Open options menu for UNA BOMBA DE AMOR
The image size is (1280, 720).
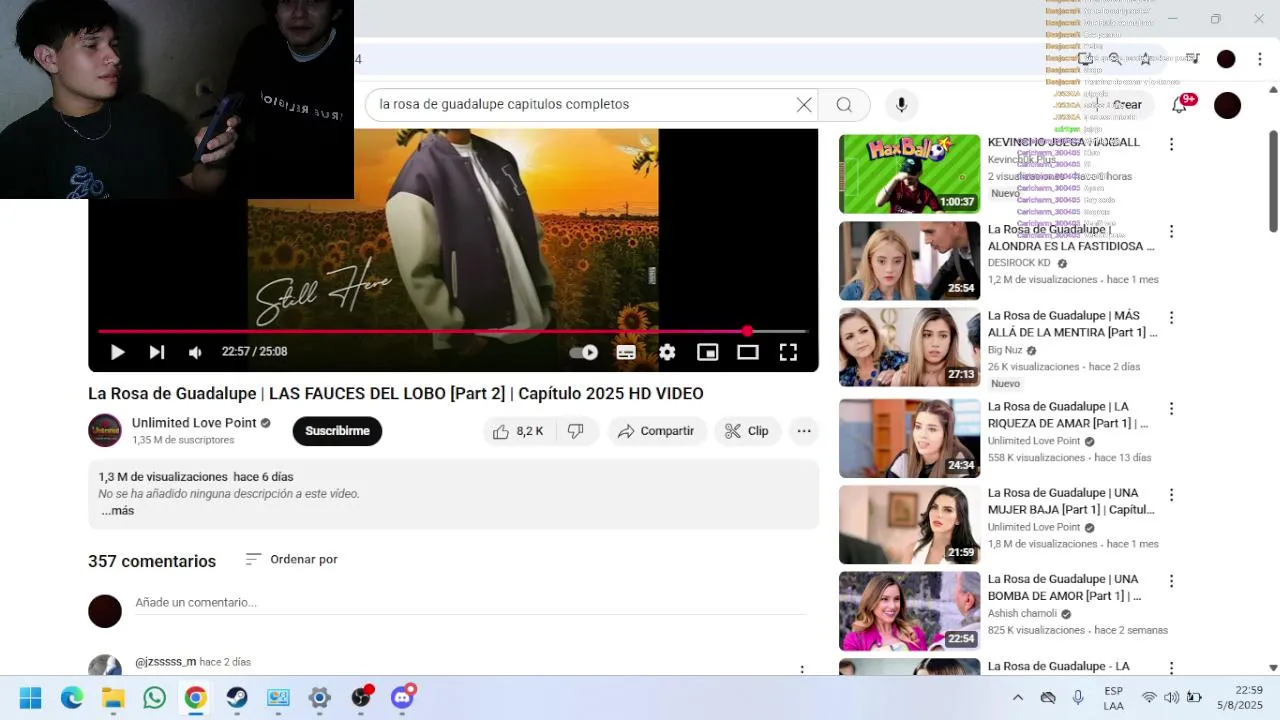pos(1171,581)
